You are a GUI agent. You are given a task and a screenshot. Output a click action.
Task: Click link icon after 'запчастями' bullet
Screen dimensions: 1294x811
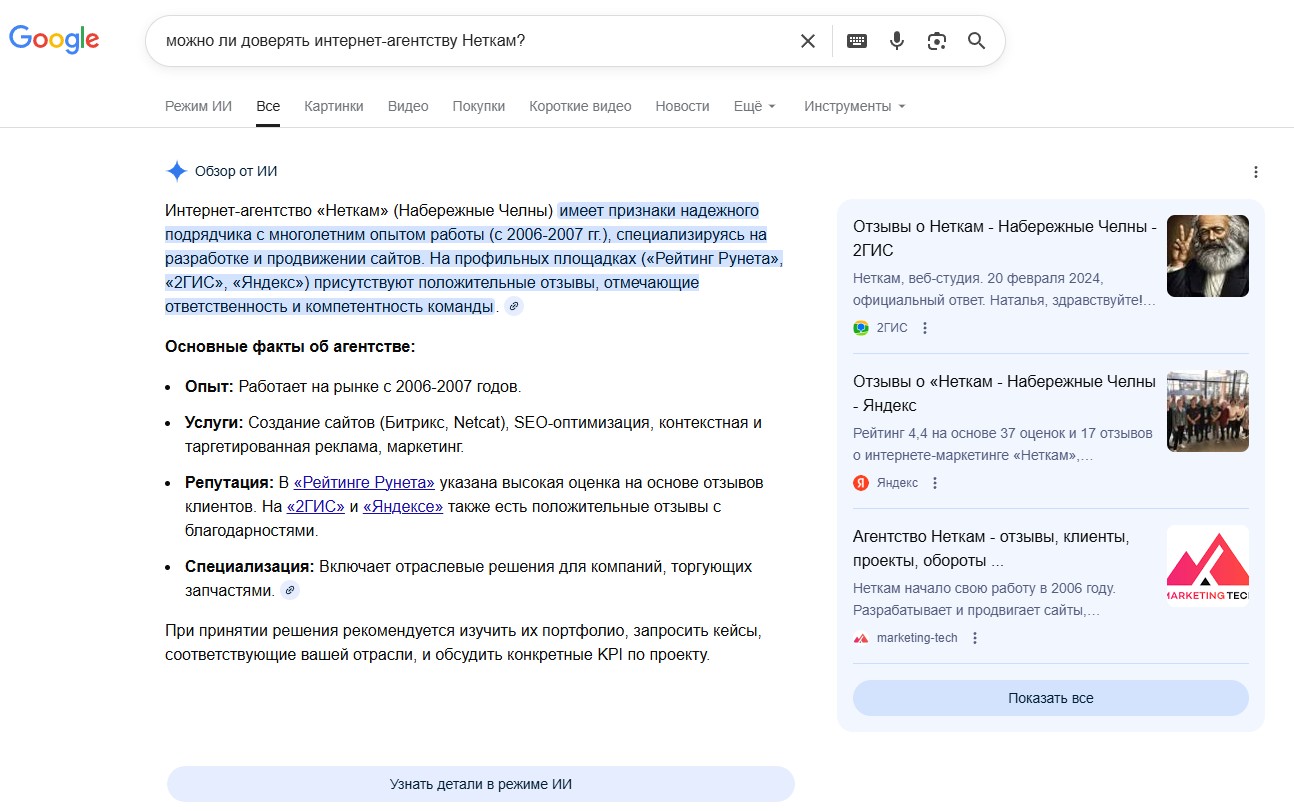point(290,591)
